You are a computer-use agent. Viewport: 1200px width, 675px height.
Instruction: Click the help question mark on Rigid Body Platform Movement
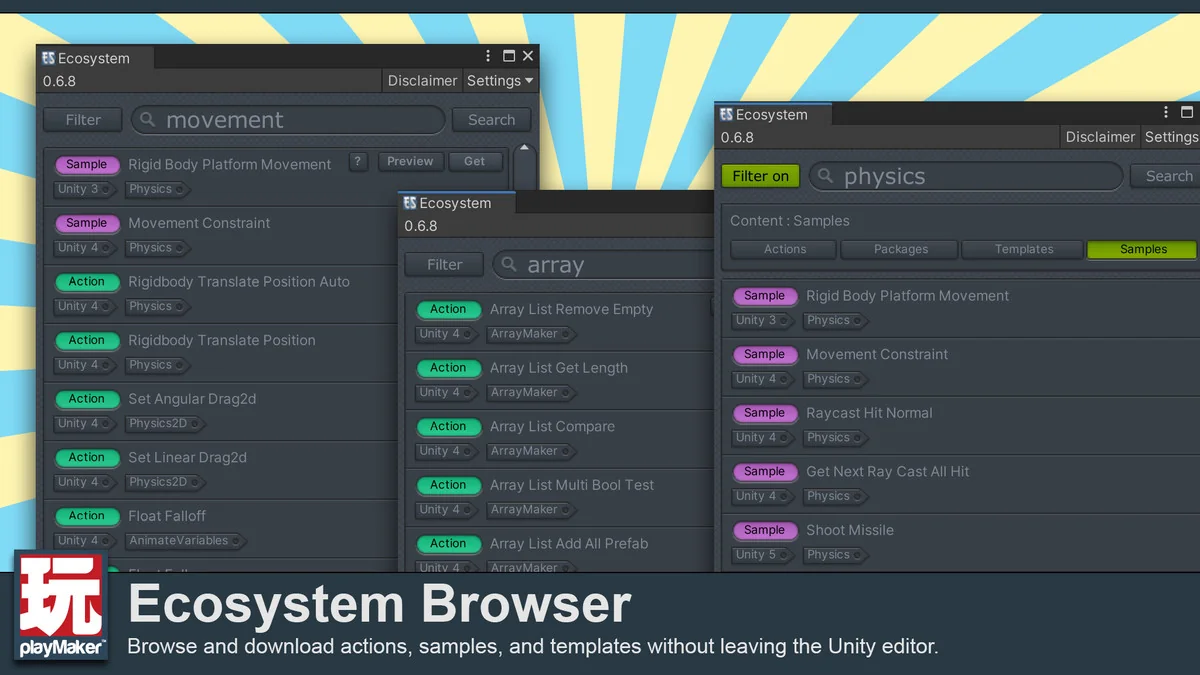point(359,162)
